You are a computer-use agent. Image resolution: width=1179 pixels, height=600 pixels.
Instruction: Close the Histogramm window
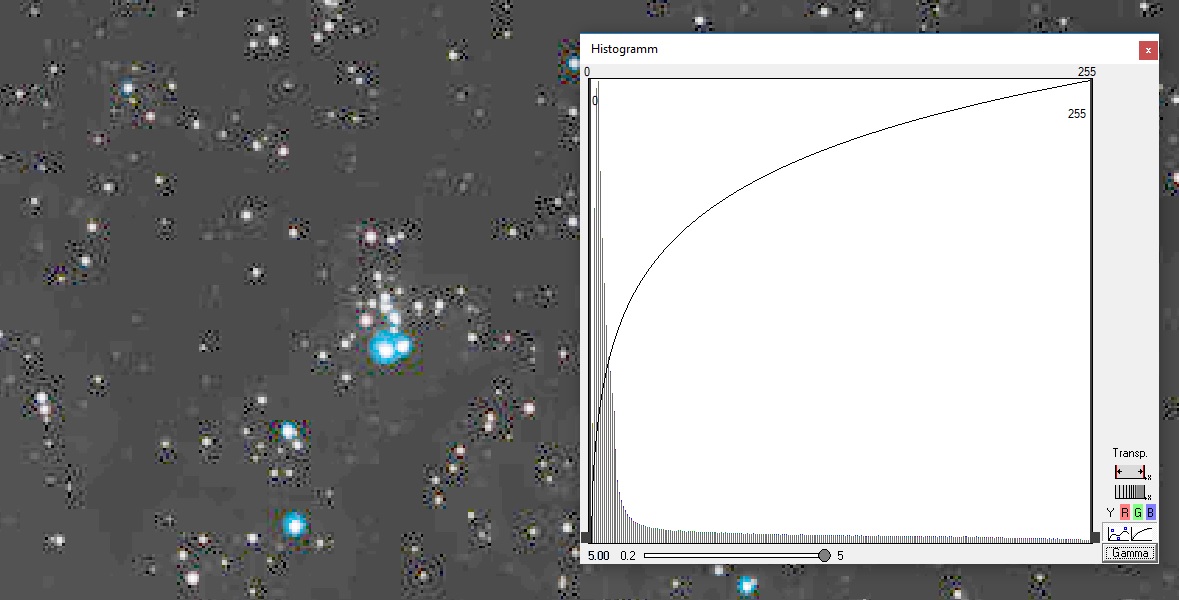(1148, 49)
